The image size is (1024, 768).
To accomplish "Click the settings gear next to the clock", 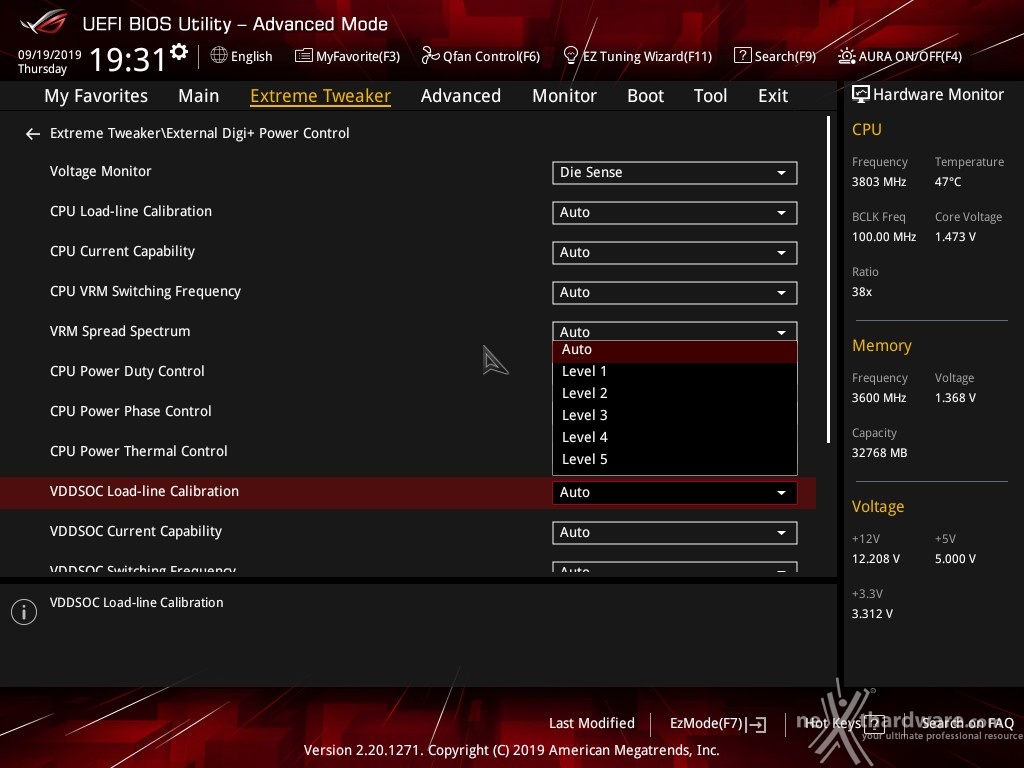I will pos(179,52).
